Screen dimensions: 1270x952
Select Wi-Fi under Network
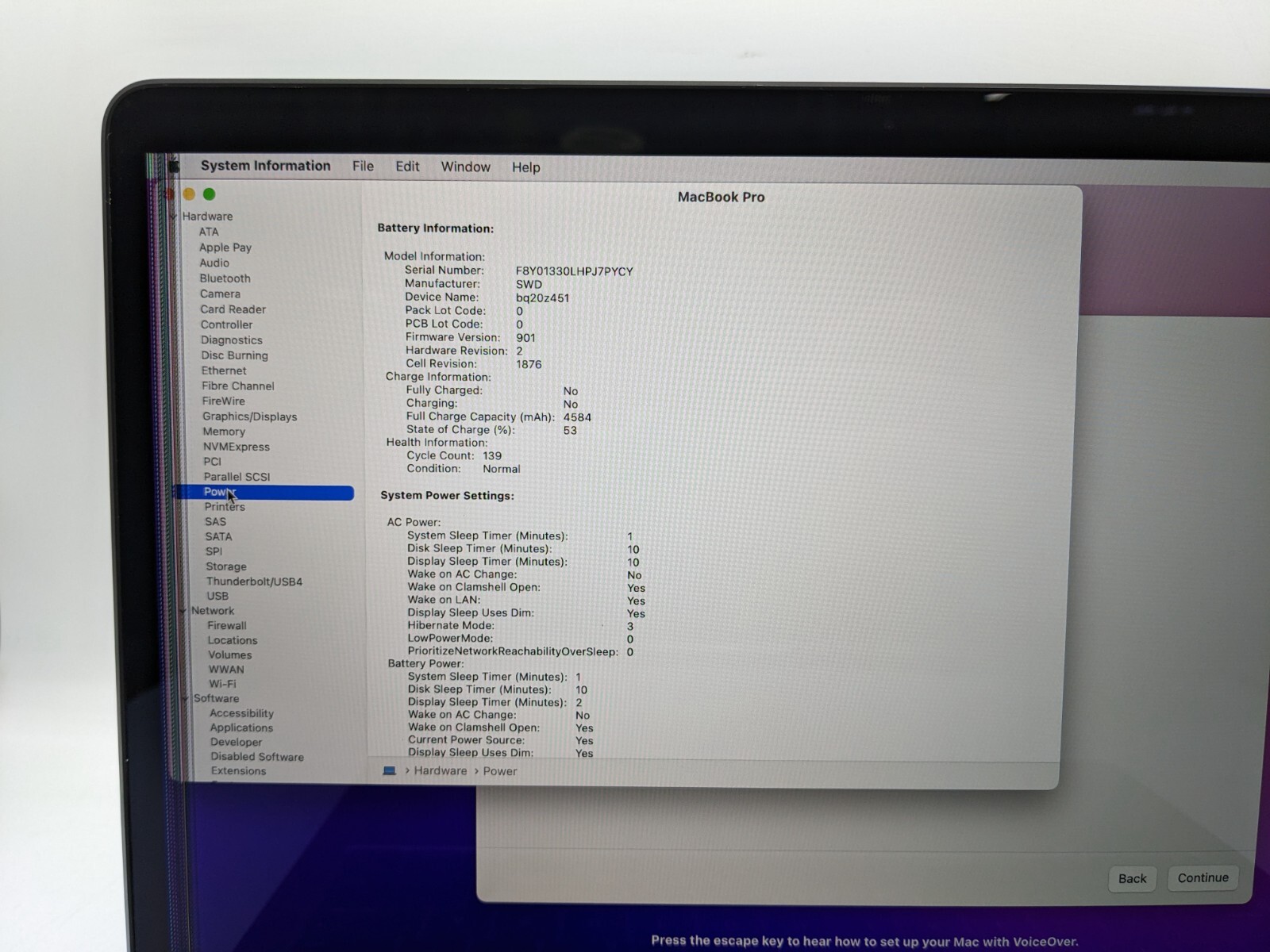click(222, 684)
